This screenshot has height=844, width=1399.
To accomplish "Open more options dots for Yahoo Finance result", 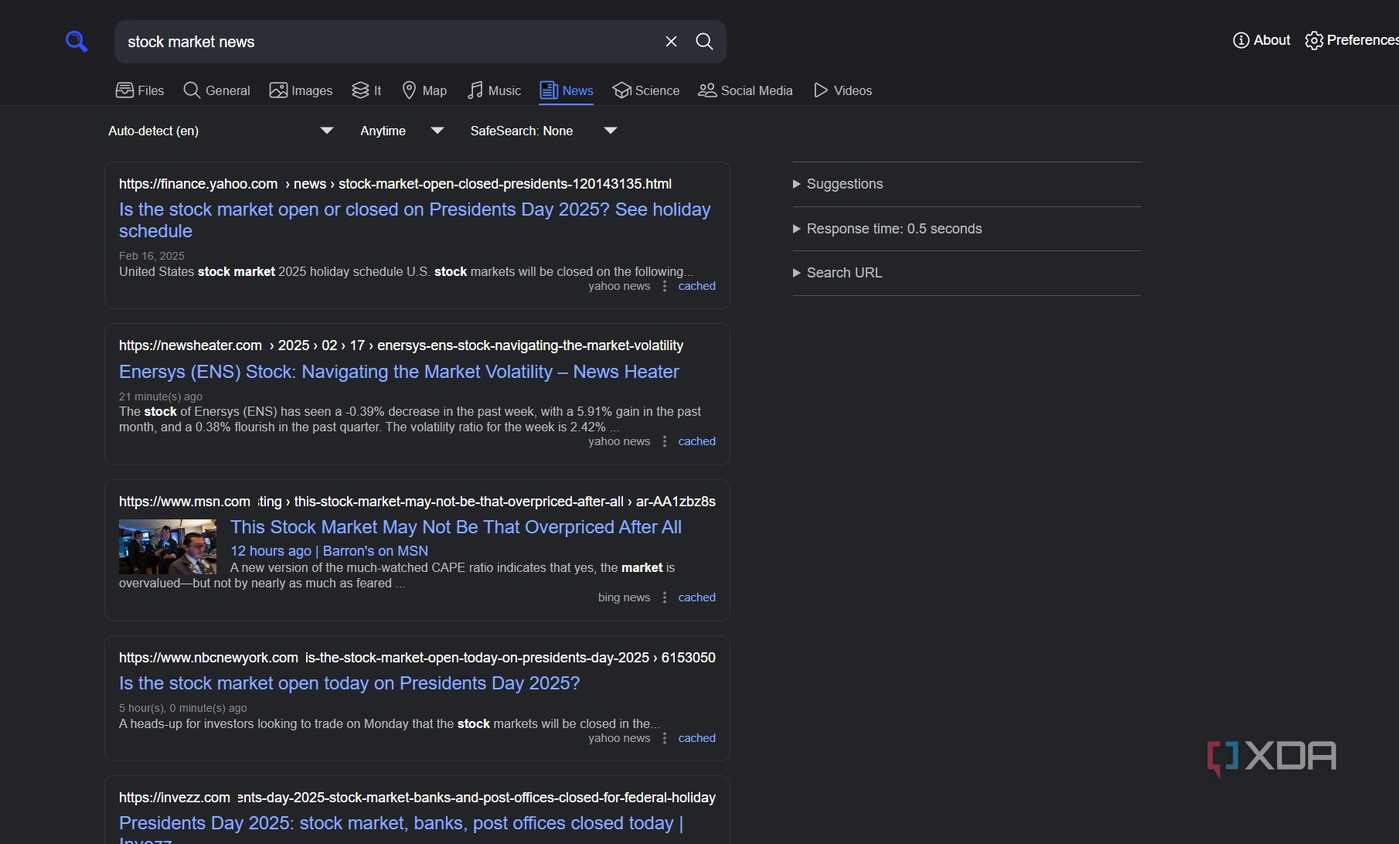I will [x=665, y=286].
